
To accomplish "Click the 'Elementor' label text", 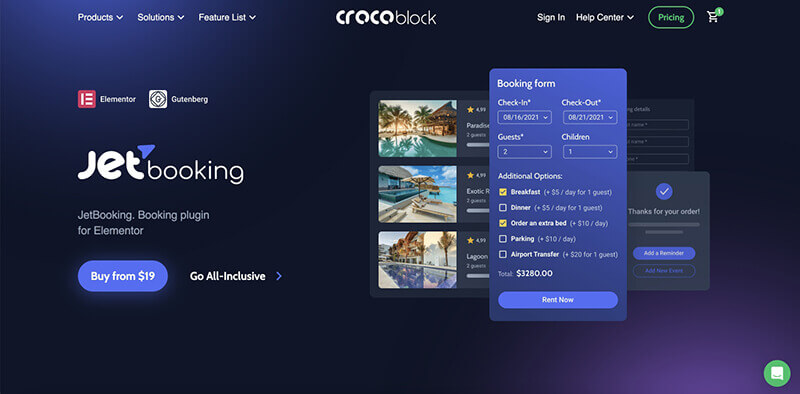I will tap(118, 100).
